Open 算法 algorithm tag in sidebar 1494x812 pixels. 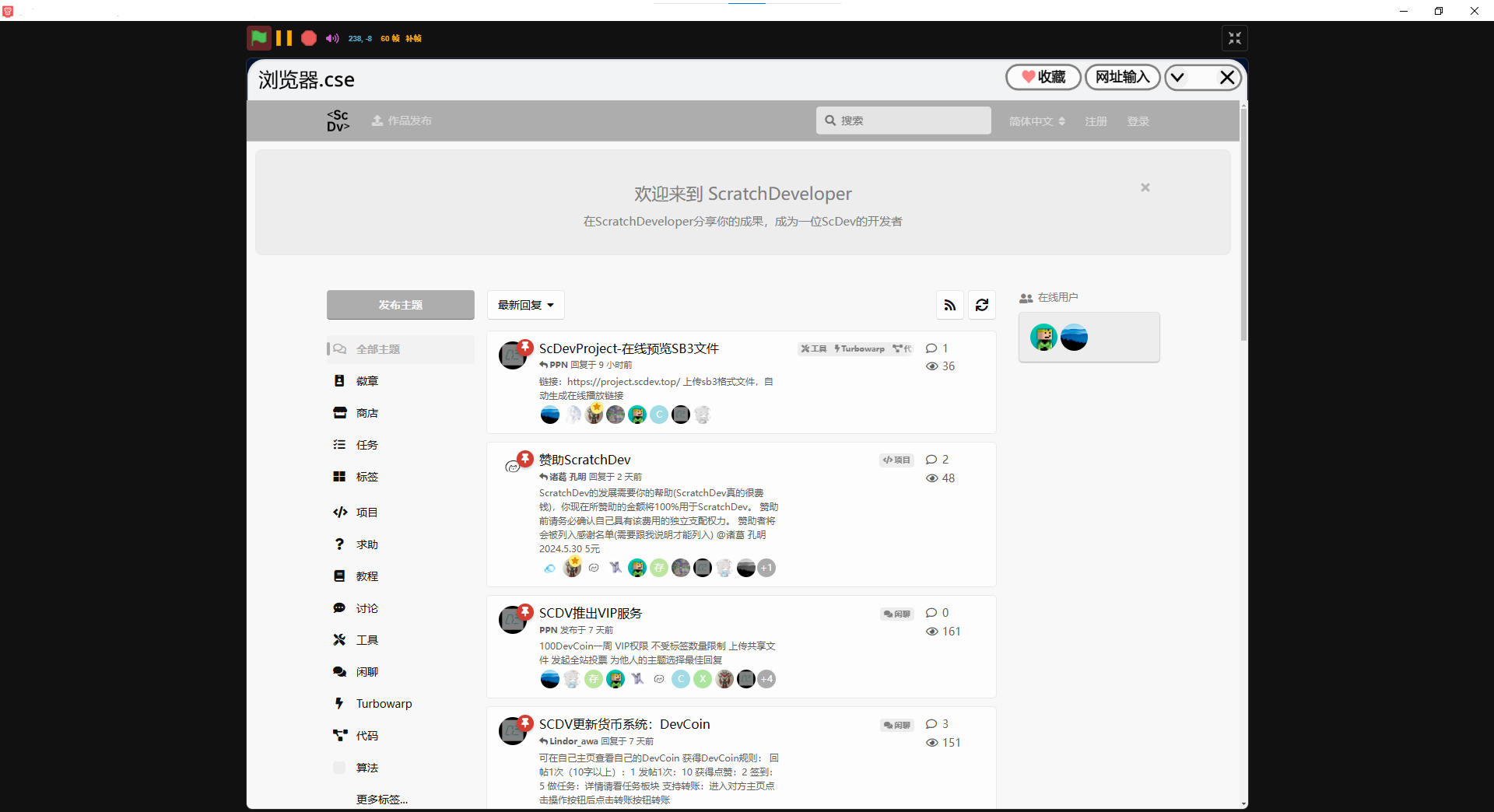tap(367, 768)
